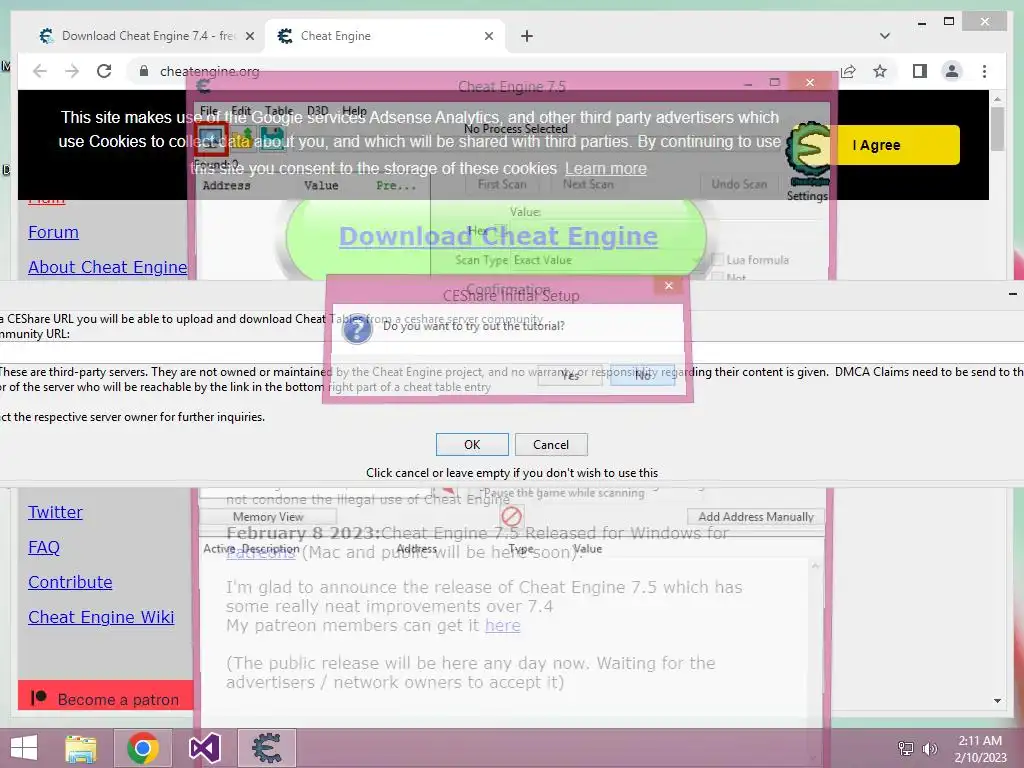Close the Cheat Engine tab with X
This screenshot has width=1024, height=768.
pos(488,36)
